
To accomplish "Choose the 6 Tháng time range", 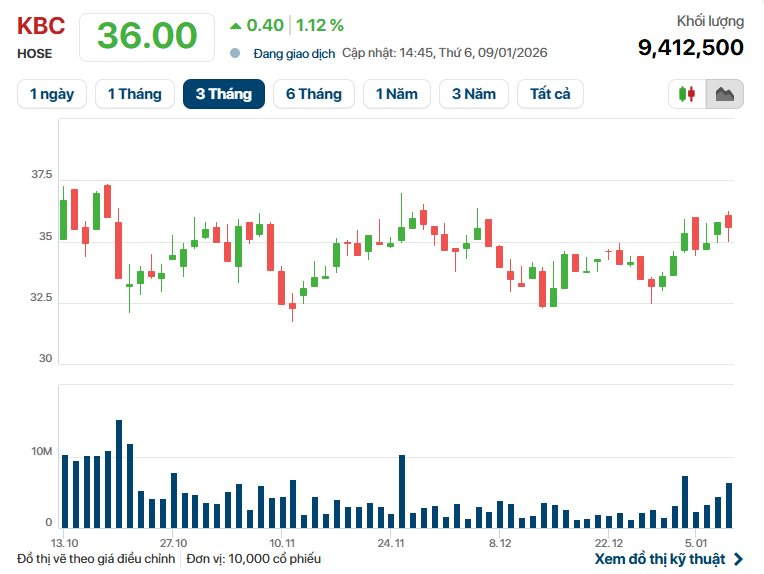I will pos(313,94).
